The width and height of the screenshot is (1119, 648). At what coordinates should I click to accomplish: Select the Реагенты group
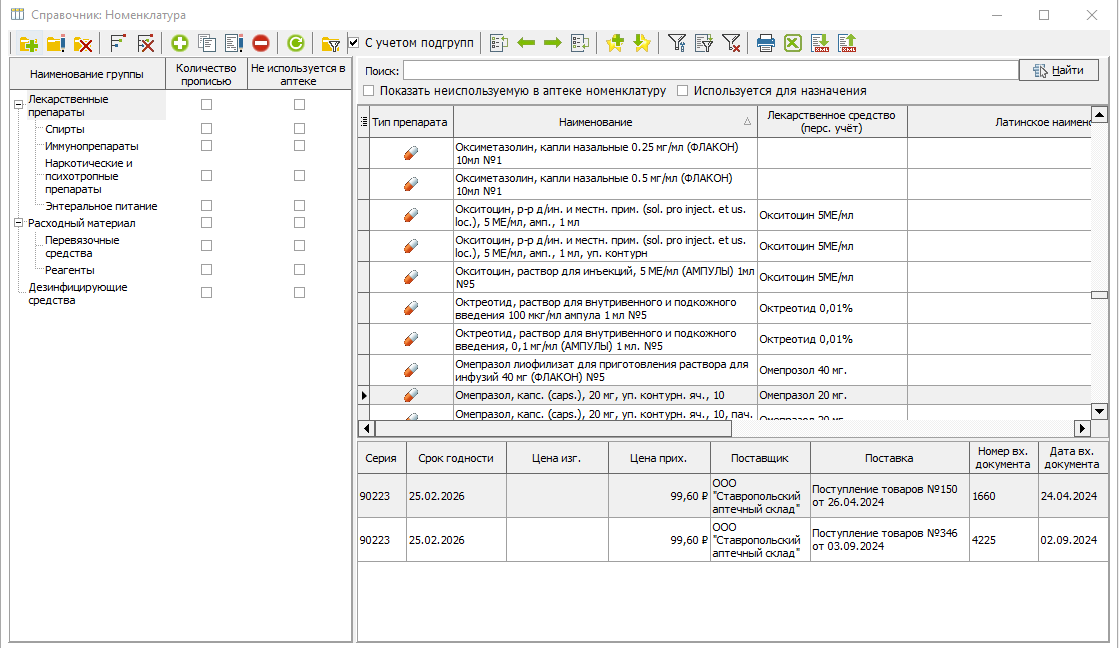pyautogui.click(x=69, y=270)
